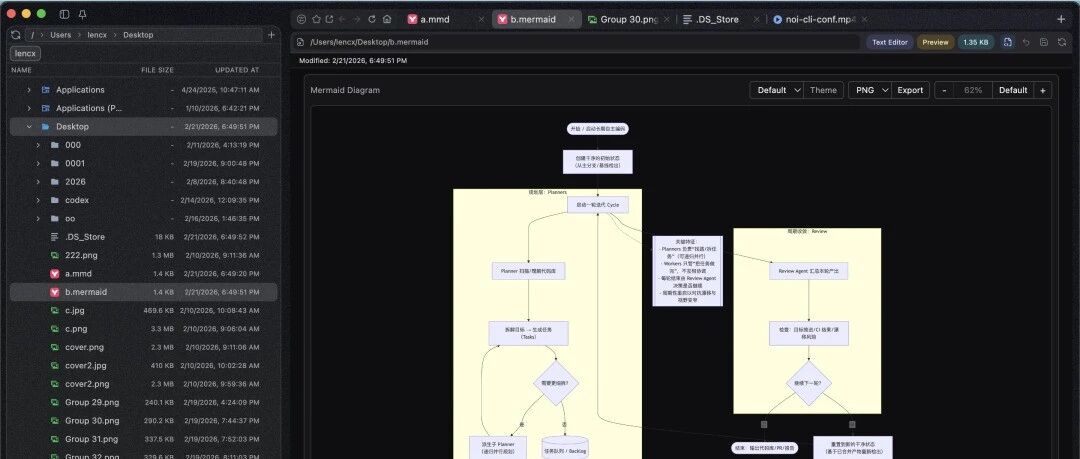Viewport: 1080px width, 459px height.
Task: Click the undo icon in file toolbar
Action: (x=1026, y=42)
